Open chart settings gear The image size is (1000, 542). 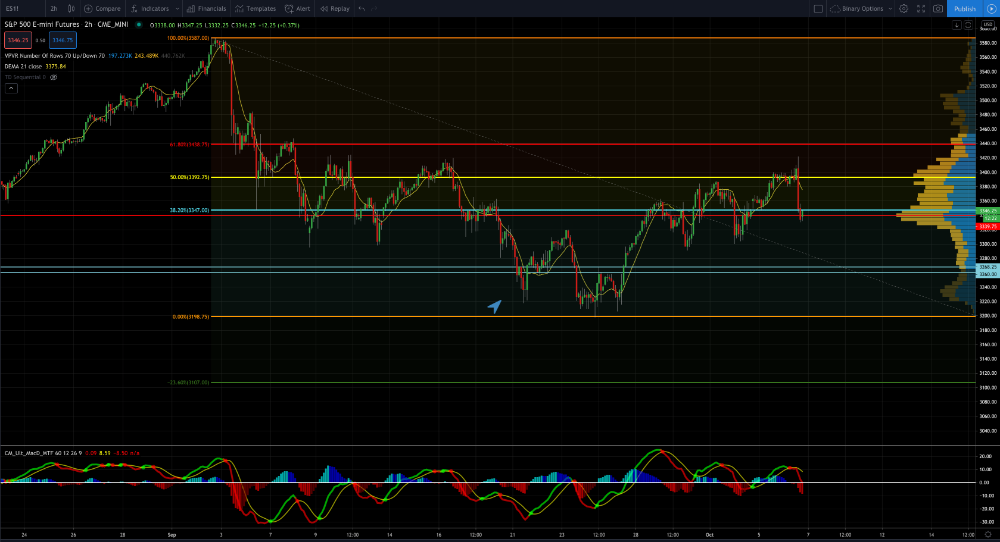pyautogui.click(x=903, y=8)
